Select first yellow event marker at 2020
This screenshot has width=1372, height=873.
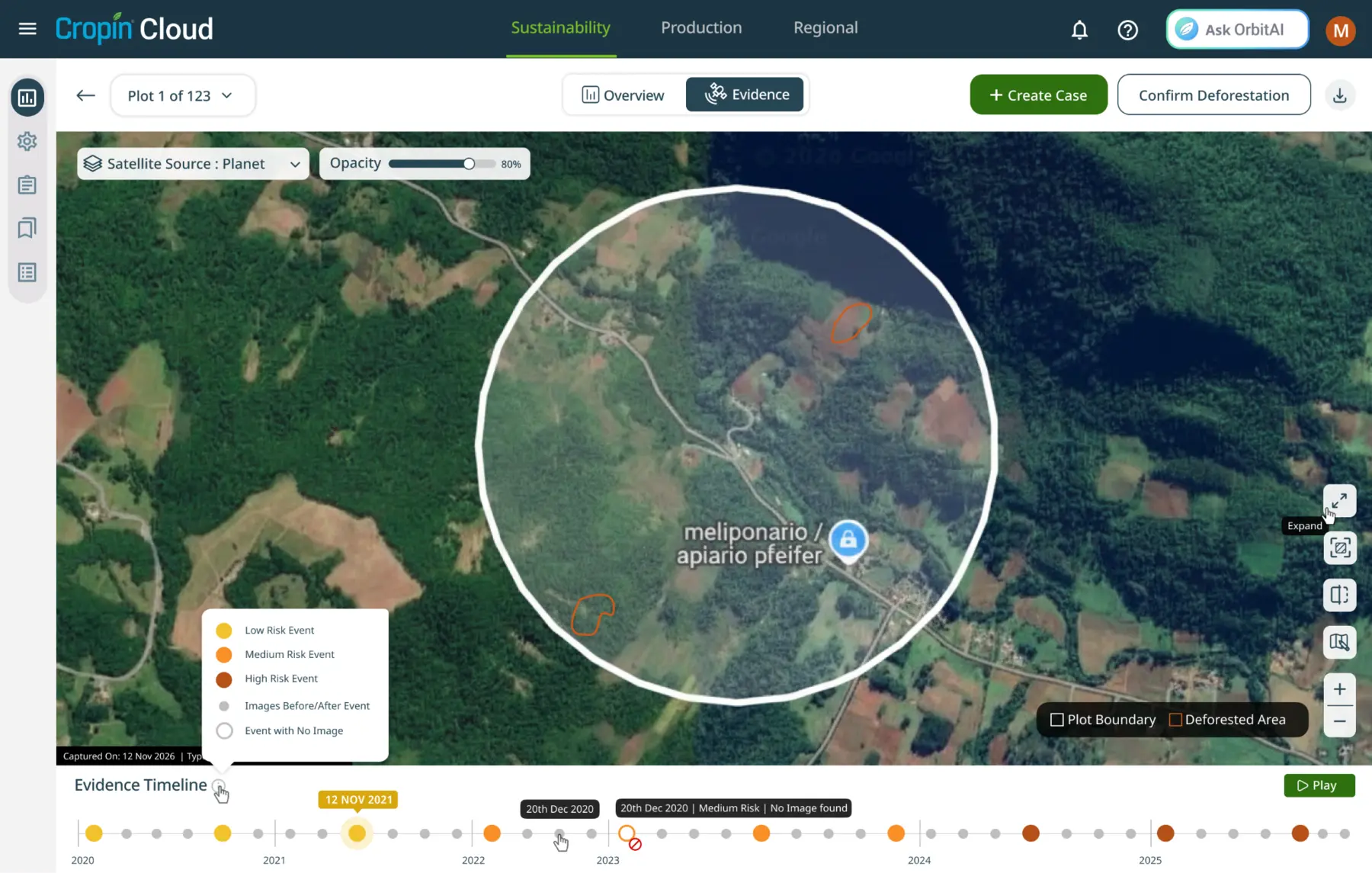(94, 833)
